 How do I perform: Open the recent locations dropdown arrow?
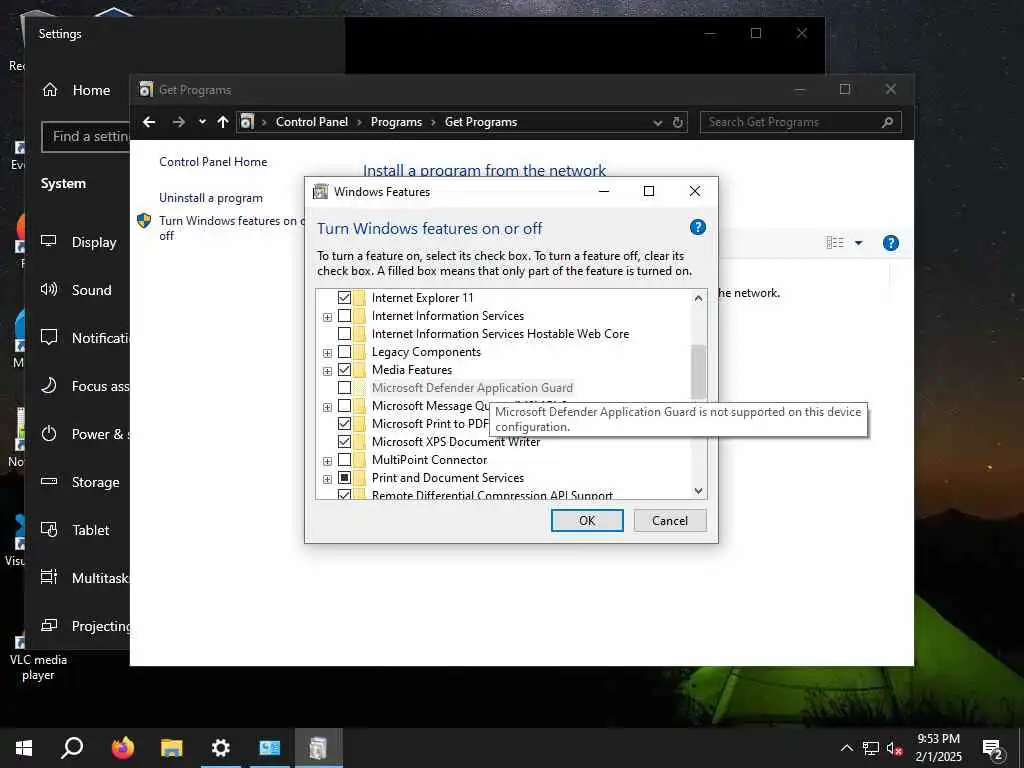tap(202, 122)
